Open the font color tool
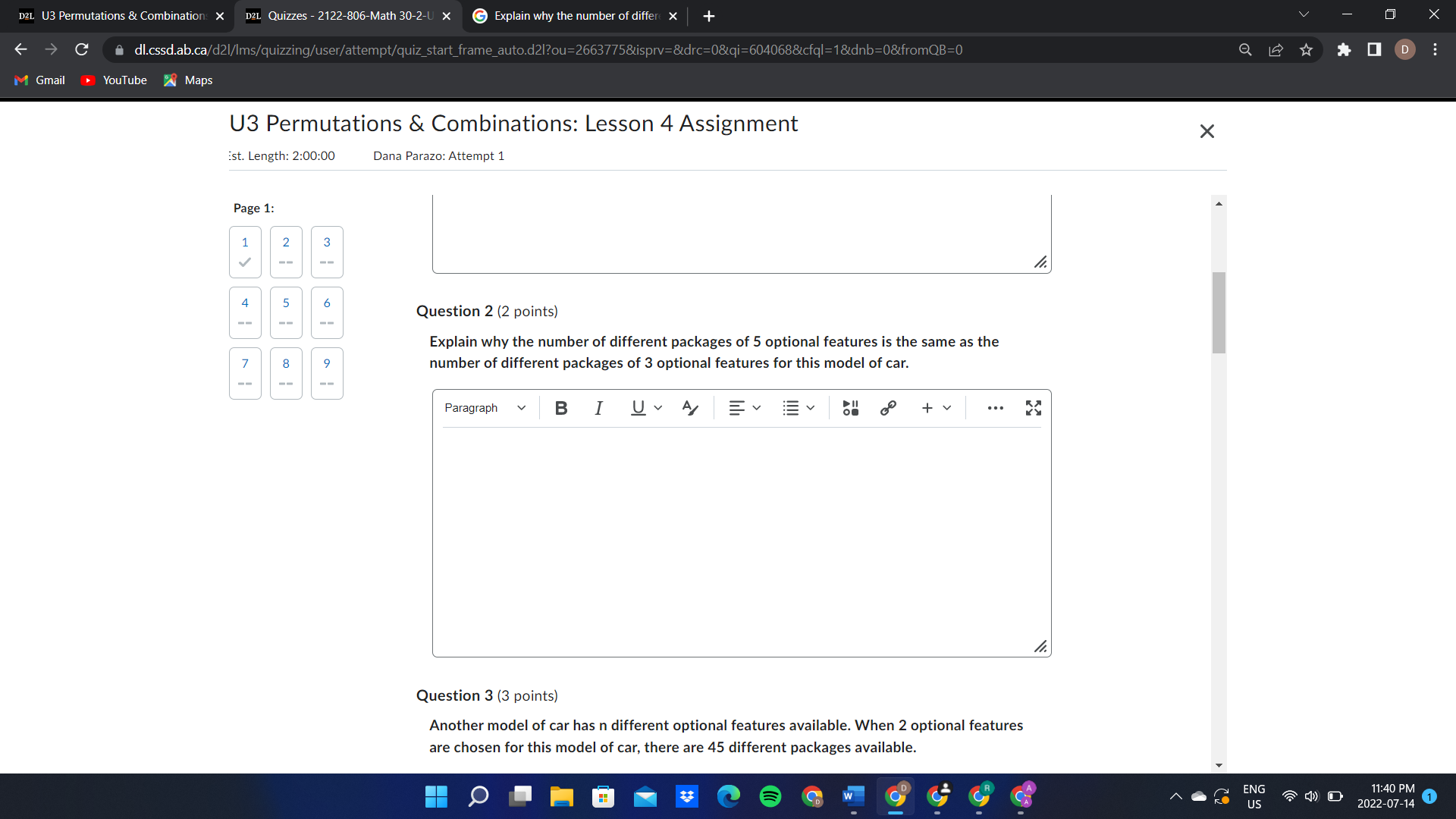This screenshot has height=819, width=1456. tap(689, 407)
